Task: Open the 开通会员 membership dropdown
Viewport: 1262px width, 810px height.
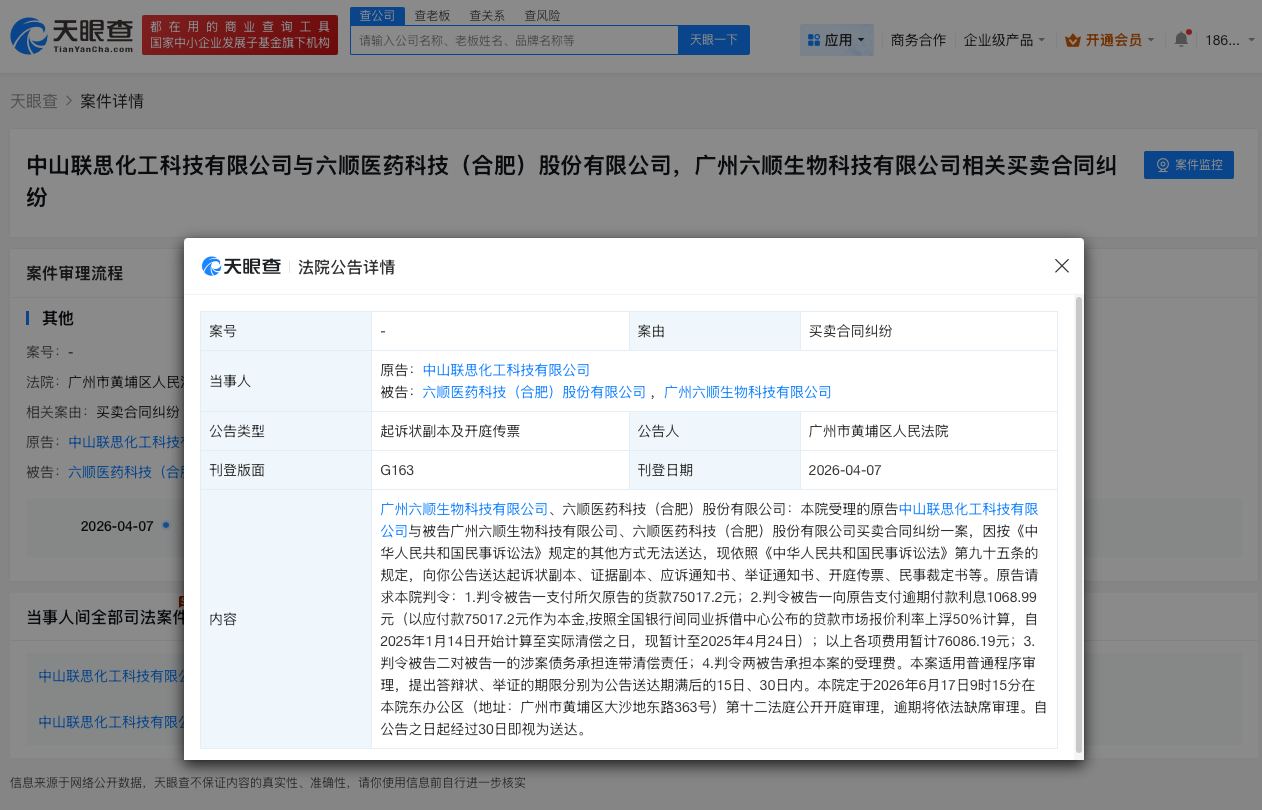Action: pos(1110,40)
